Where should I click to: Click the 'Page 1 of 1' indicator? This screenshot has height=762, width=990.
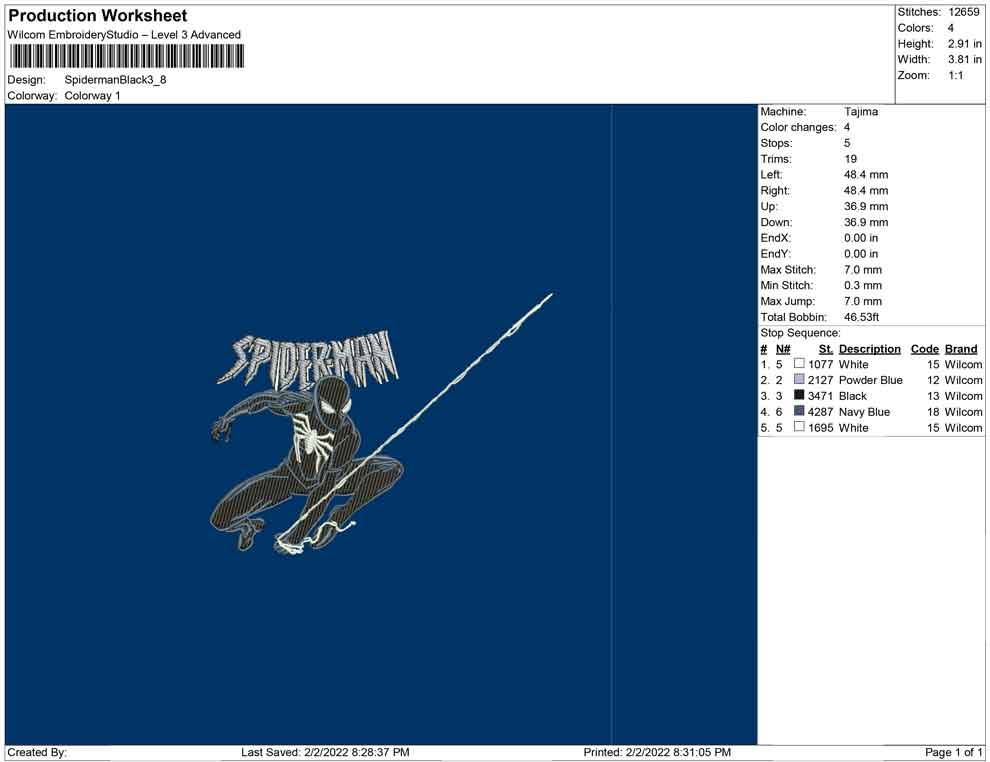(x=953, y=753)
